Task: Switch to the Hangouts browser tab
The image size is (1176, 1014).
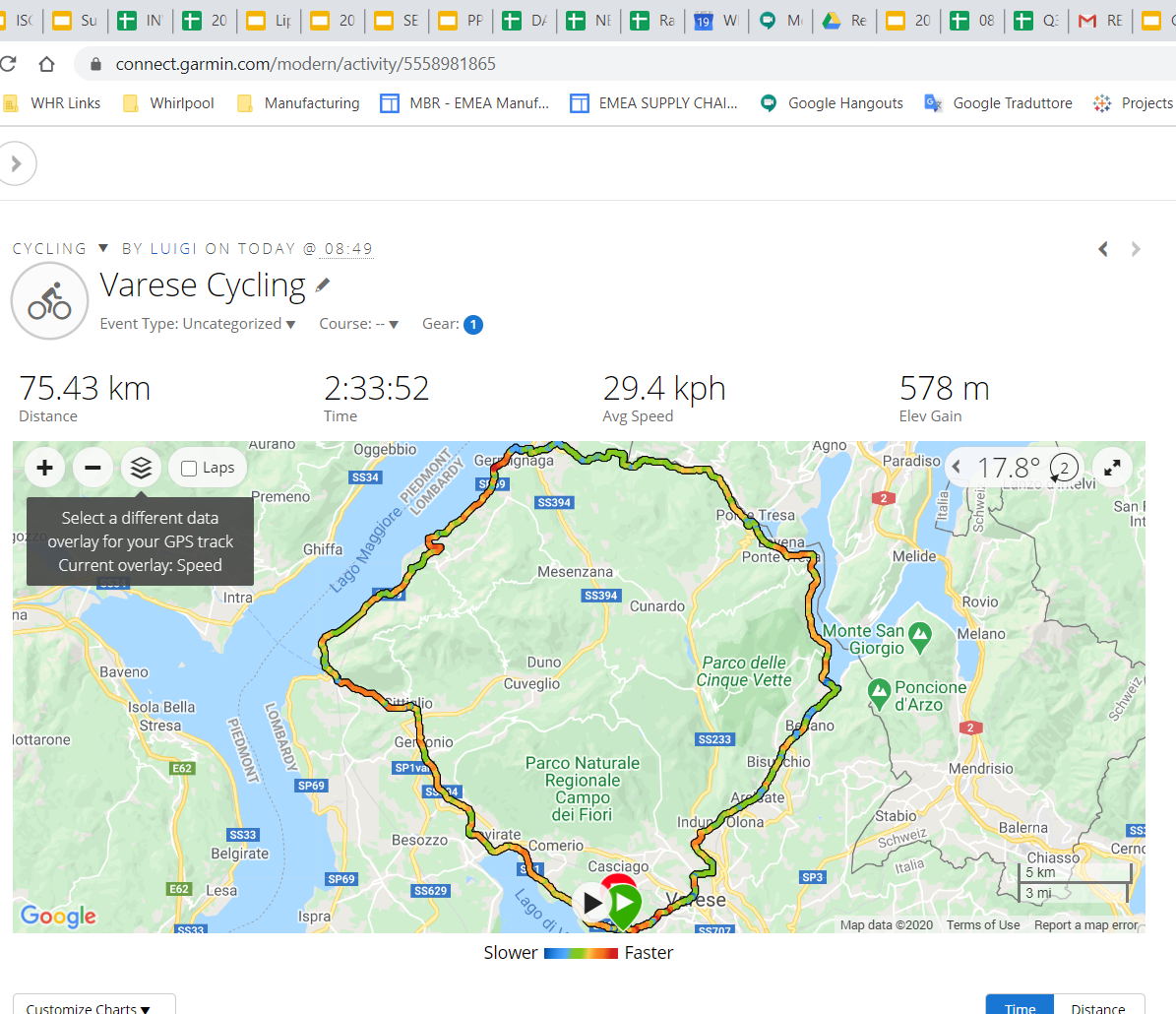Action: tap(780, 21)
